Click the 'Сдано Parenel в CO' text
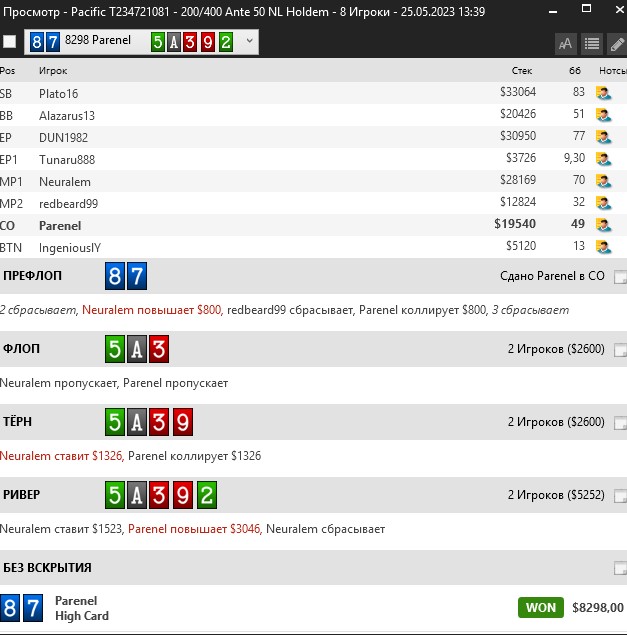This screenshot has width=627, height=635. coord(552,276)
